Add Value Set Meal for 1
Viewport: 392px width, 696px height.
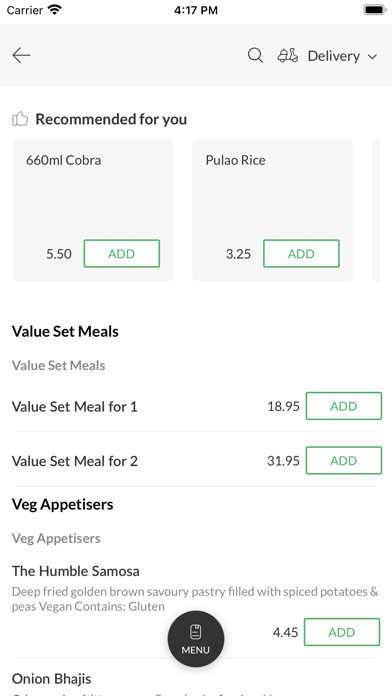point(344,406)
